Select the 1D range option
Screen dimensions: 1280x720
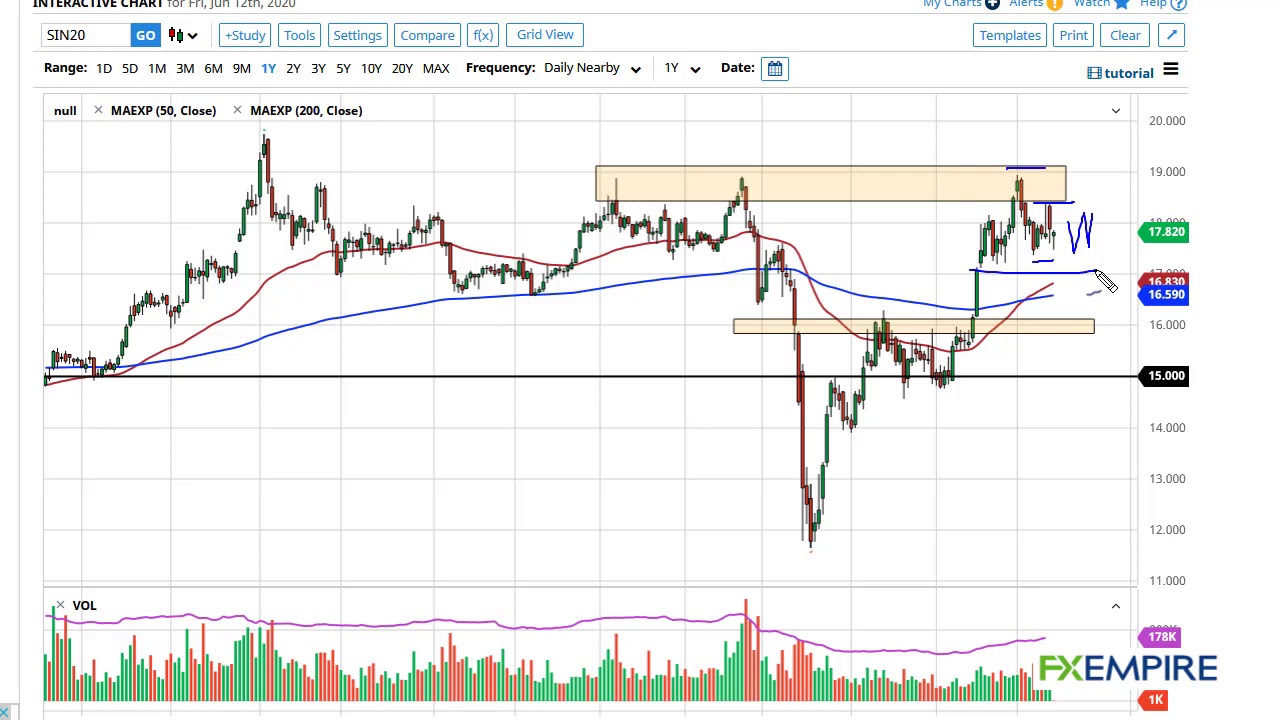tap(104, 68)
